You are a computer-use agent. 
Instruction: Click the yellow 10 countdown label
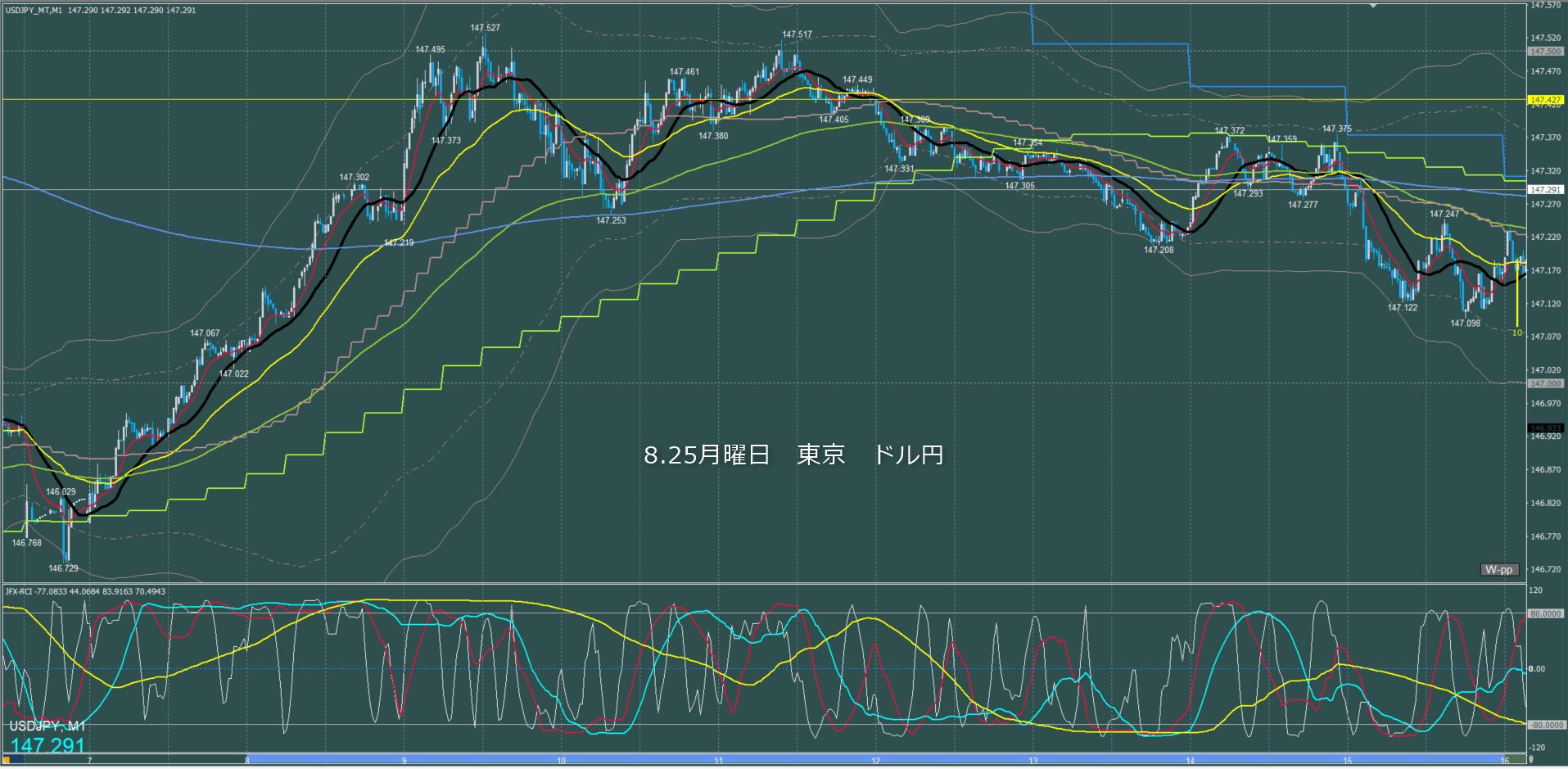(1516, 332)
